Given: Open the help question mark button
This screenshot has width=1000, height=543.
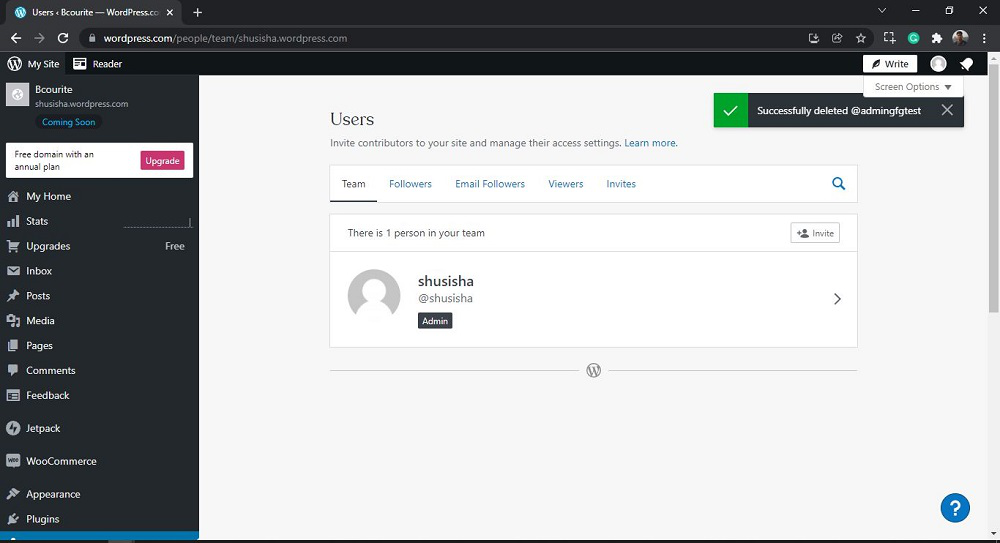Looking at the screenshot, I should point(955,508).
